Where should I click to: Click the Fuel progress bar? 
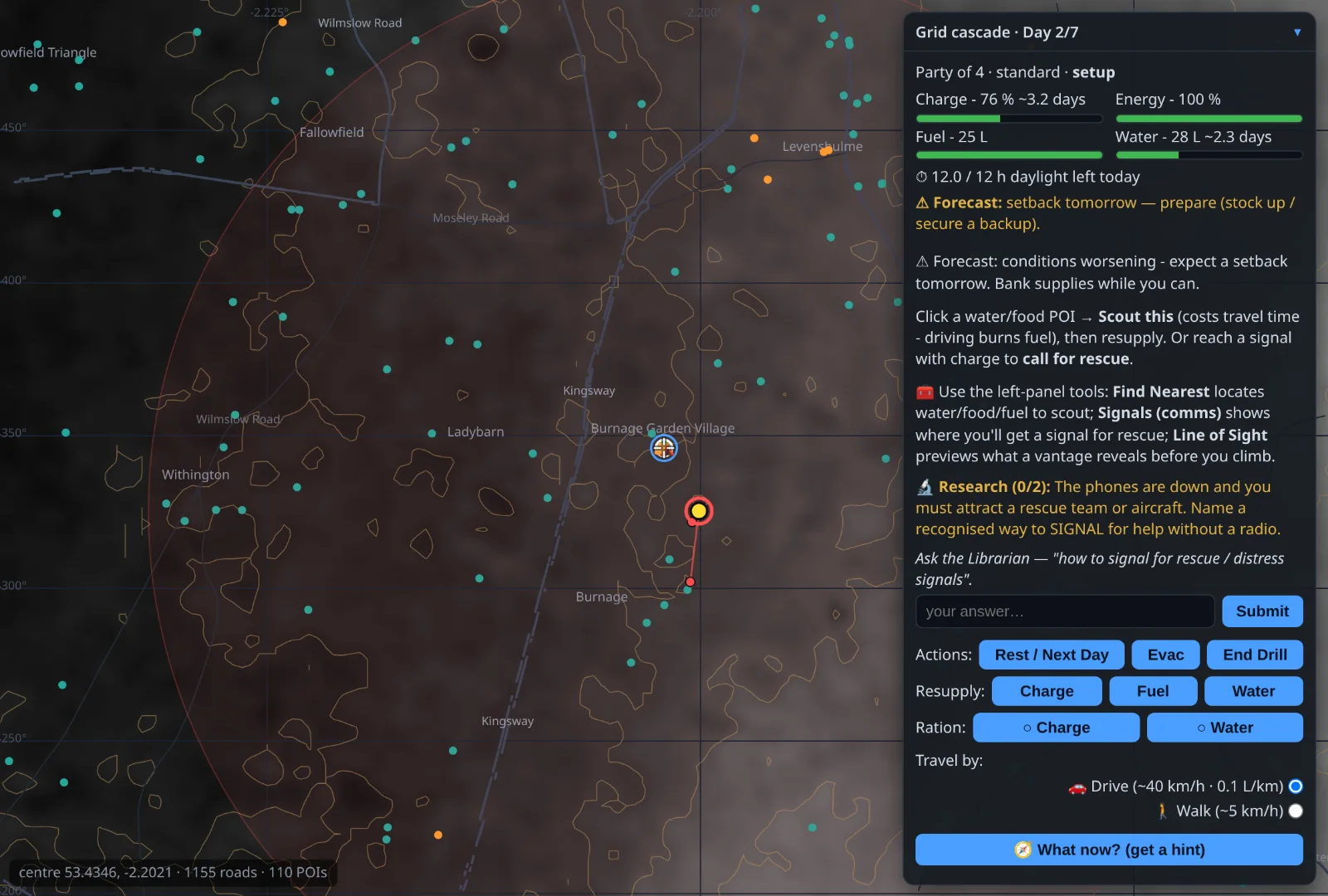coord(1008,155)
